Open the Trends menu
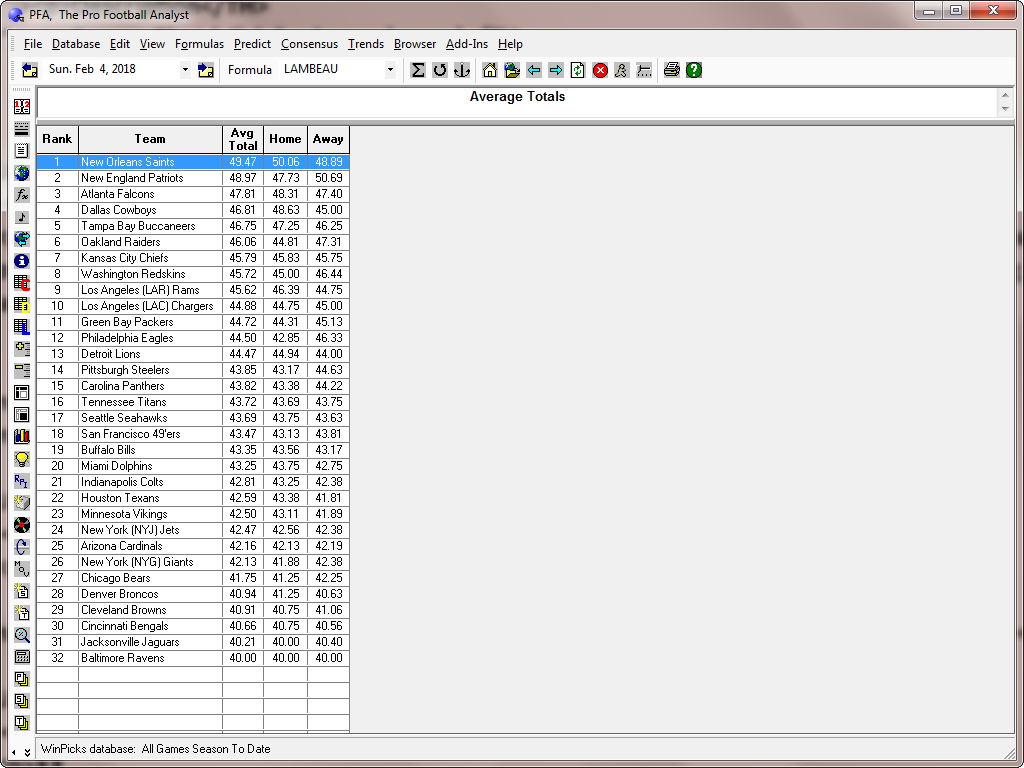Image resolution: width=1024 pixels, height=768 pixels. (x=366, y=44)
